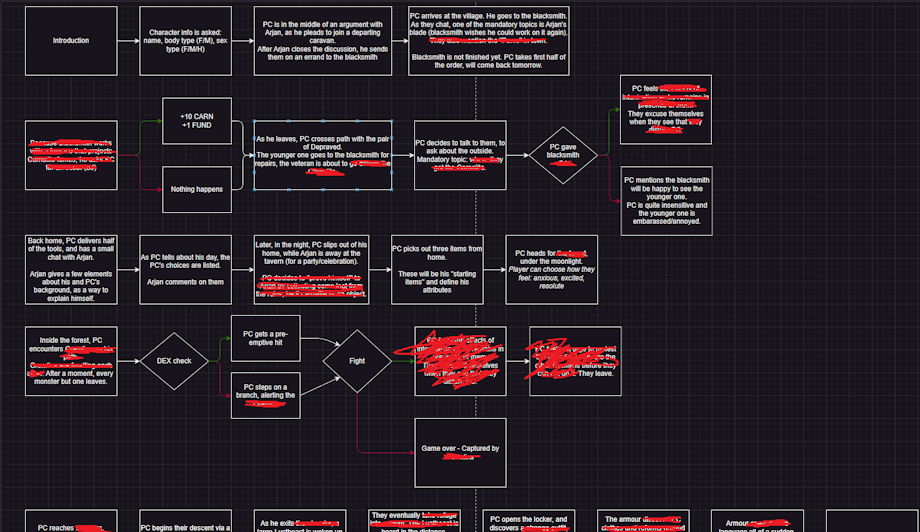Click the 'PC mentions the blacksmith' box
Viewport: 920px width, 532px height.
(666, 201)
